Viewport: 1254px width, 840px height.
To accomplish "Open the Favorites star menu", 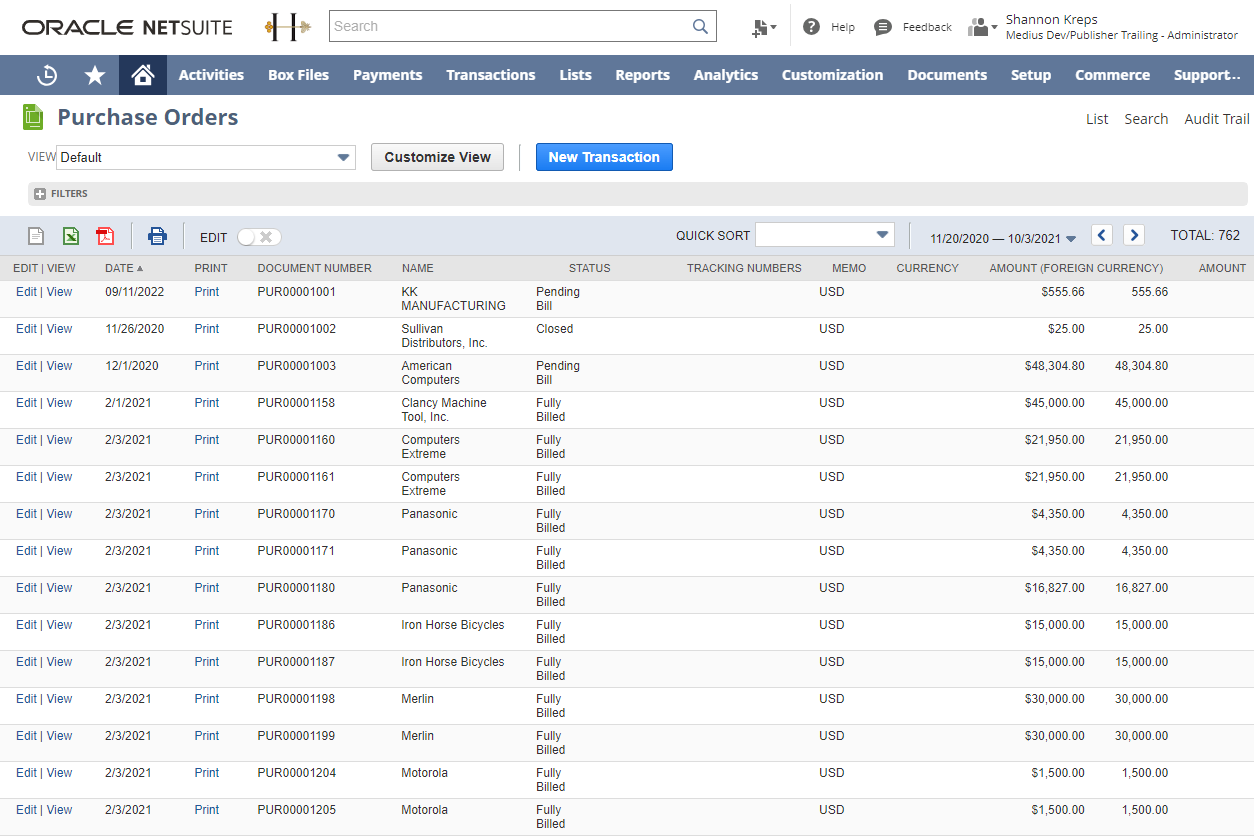I will pos(94,75).
